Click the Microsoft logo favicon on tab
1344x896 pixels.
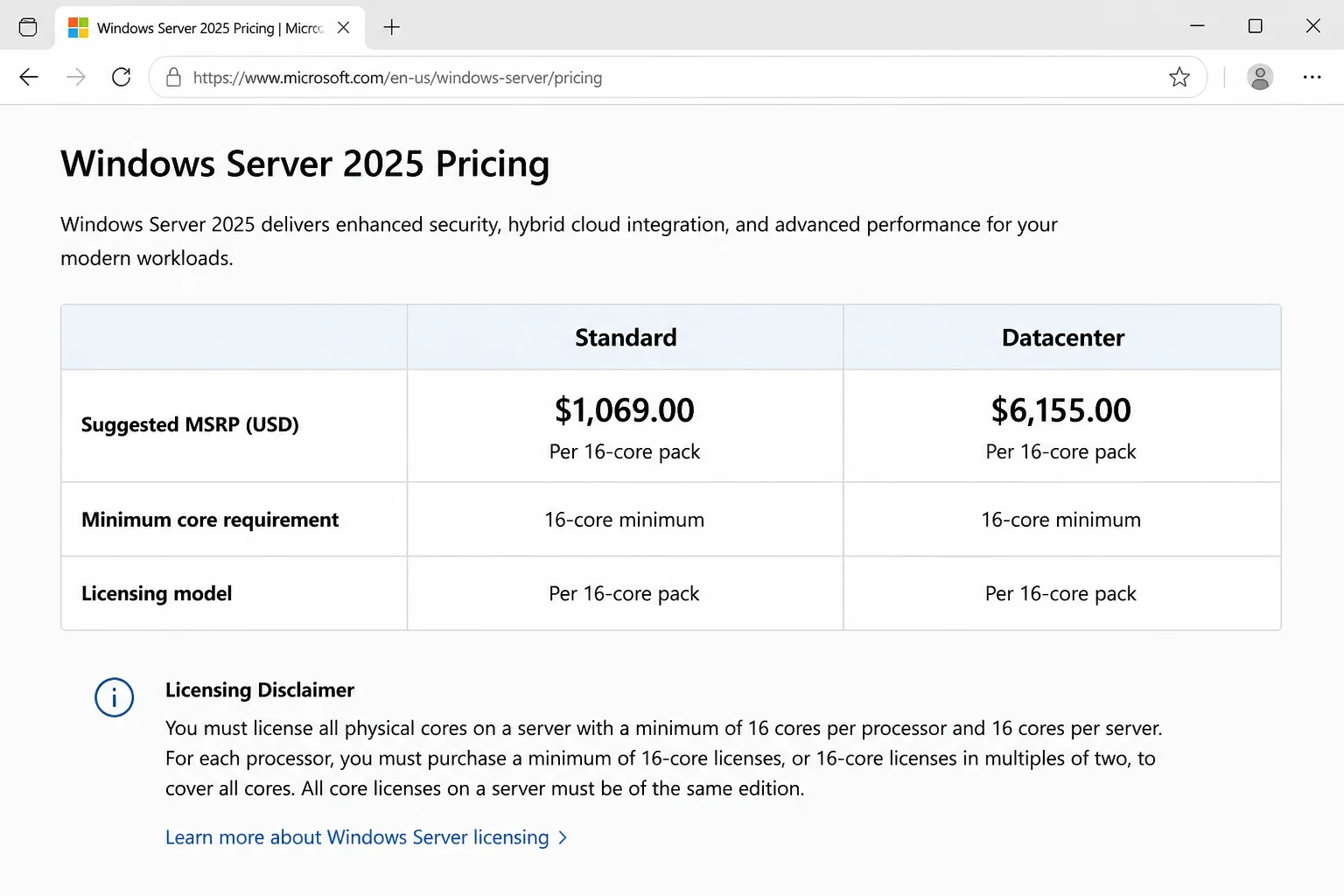coord(78,28)
